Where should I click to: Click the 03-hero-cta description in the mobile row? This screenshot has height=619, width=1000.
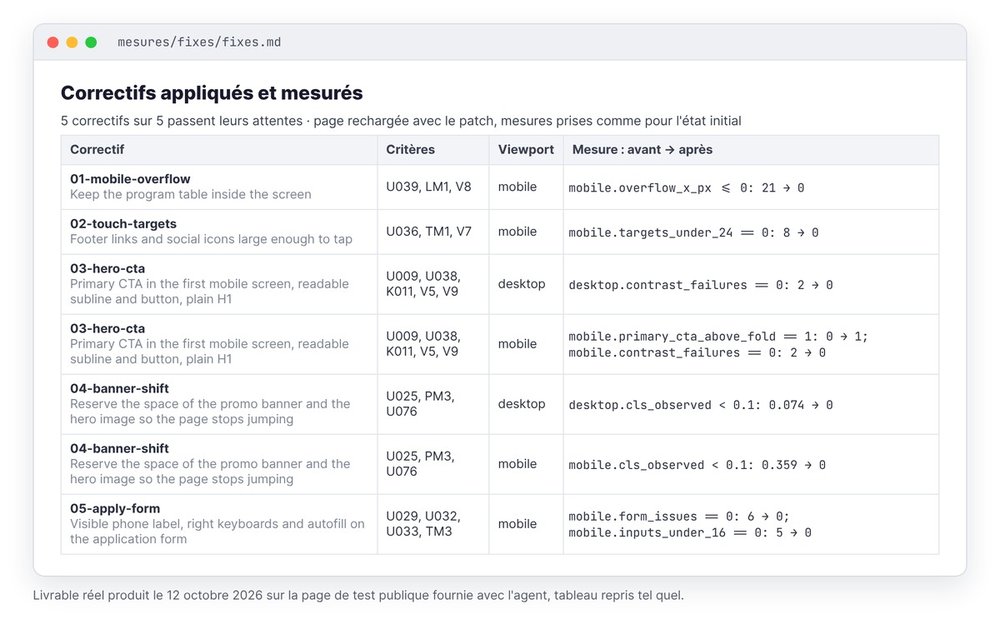(x=209, y=351)
